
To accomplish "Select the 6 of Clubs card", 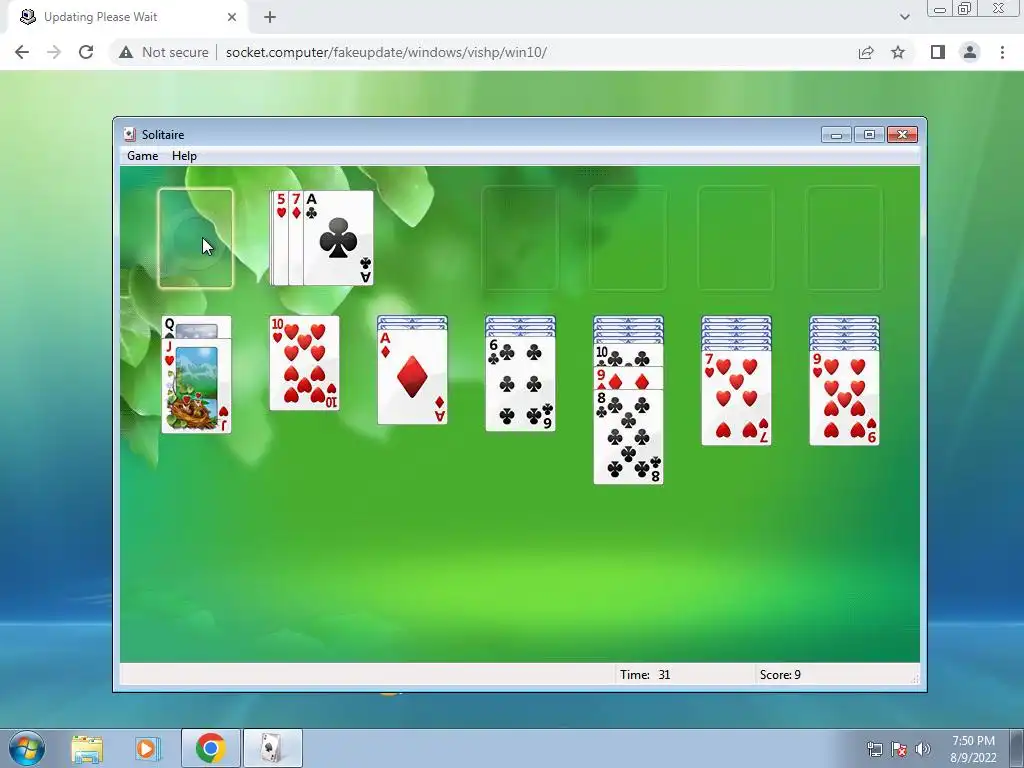I will (520, 384).
